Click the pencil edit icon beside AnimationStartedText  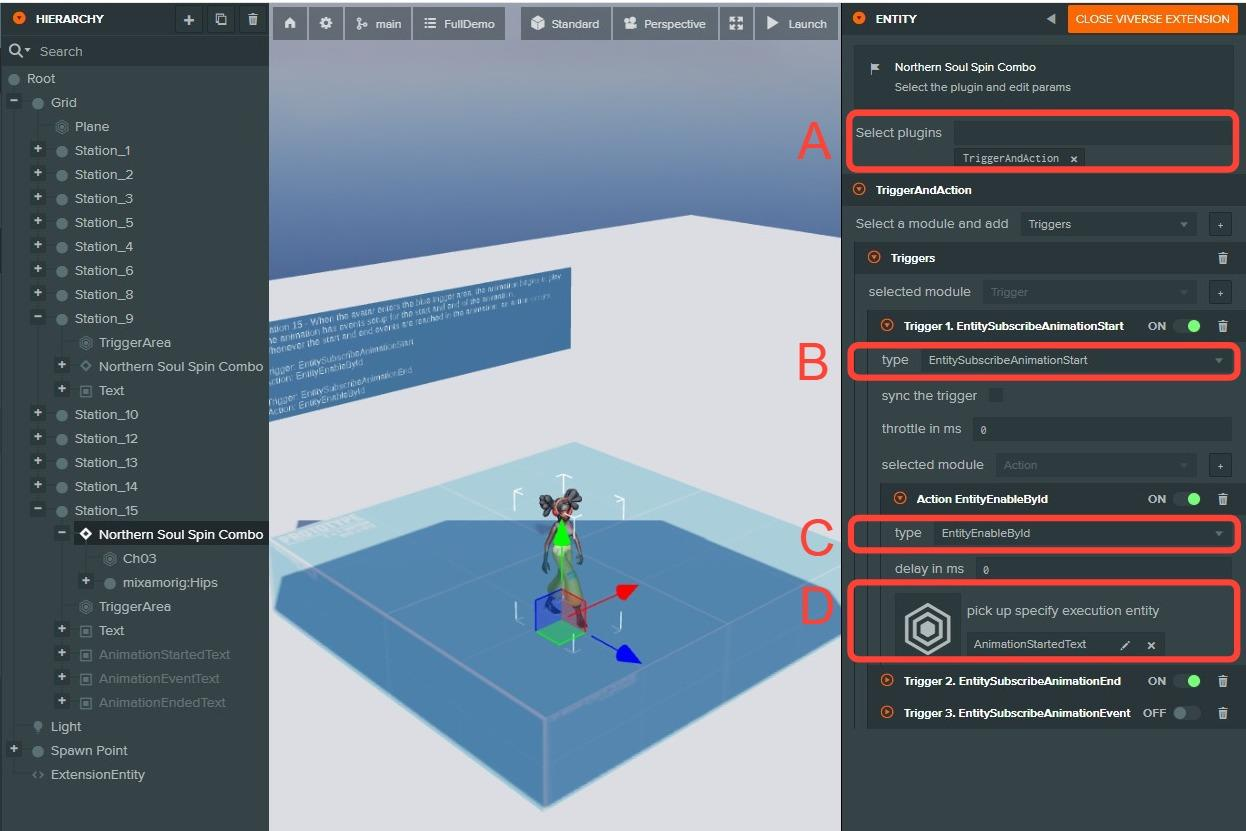(1125, 645)
